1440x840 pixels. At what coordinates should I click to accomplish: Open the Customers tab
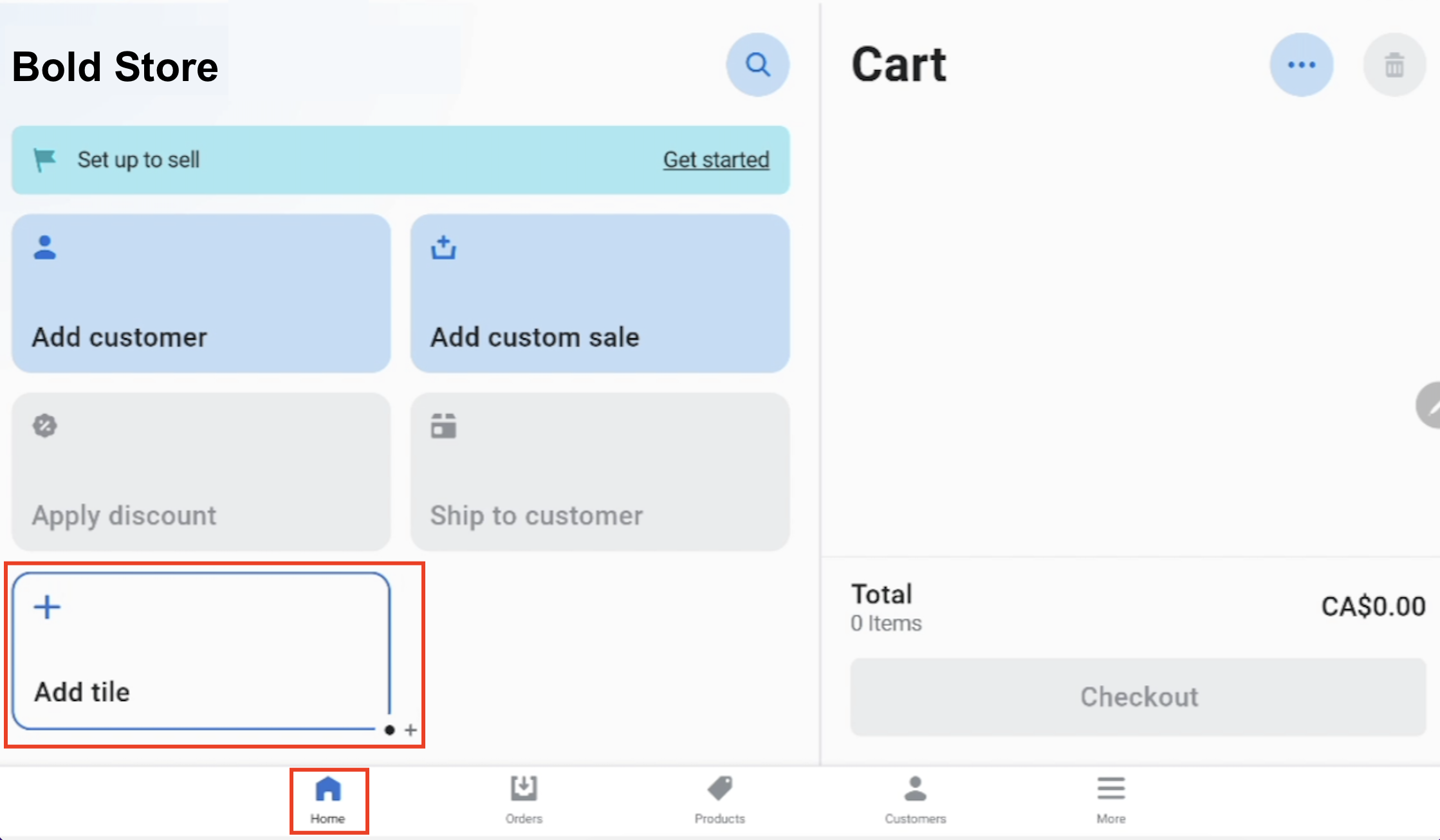coord(915,800)
